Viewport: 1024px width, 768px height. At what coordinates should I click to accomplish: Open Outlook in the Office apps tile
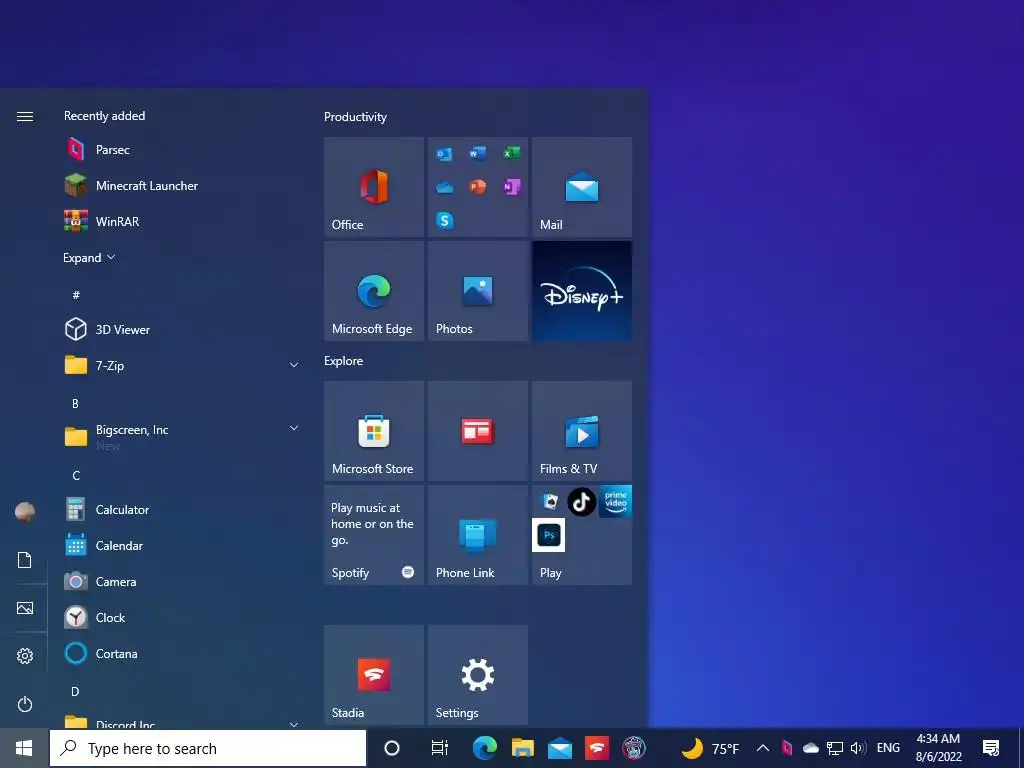444,154
